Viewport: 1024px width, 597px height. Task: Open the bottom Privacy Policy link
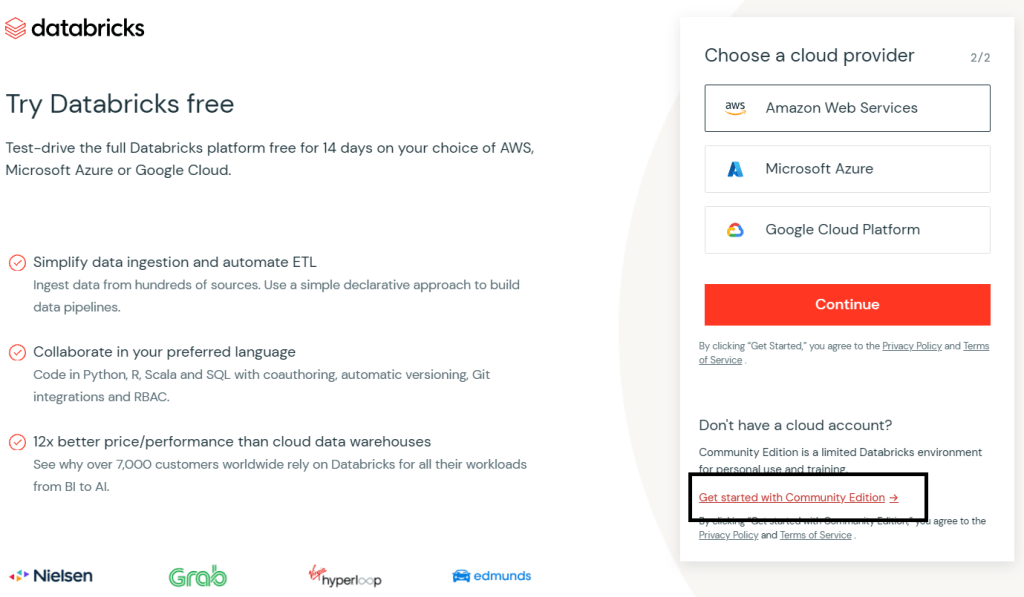728,535
